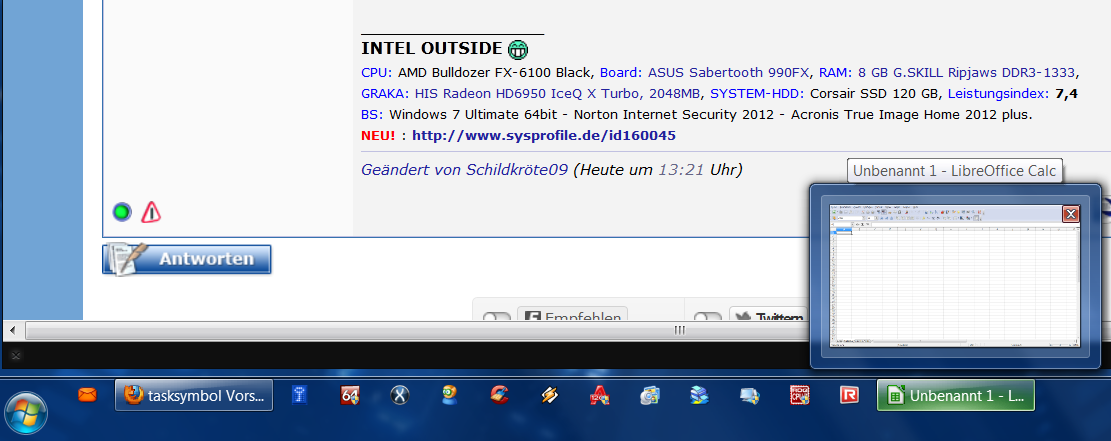Launch the red C swirl taskbar icon
The width and height of the screenshot is (1111, 441).
(x=500, y=395)
